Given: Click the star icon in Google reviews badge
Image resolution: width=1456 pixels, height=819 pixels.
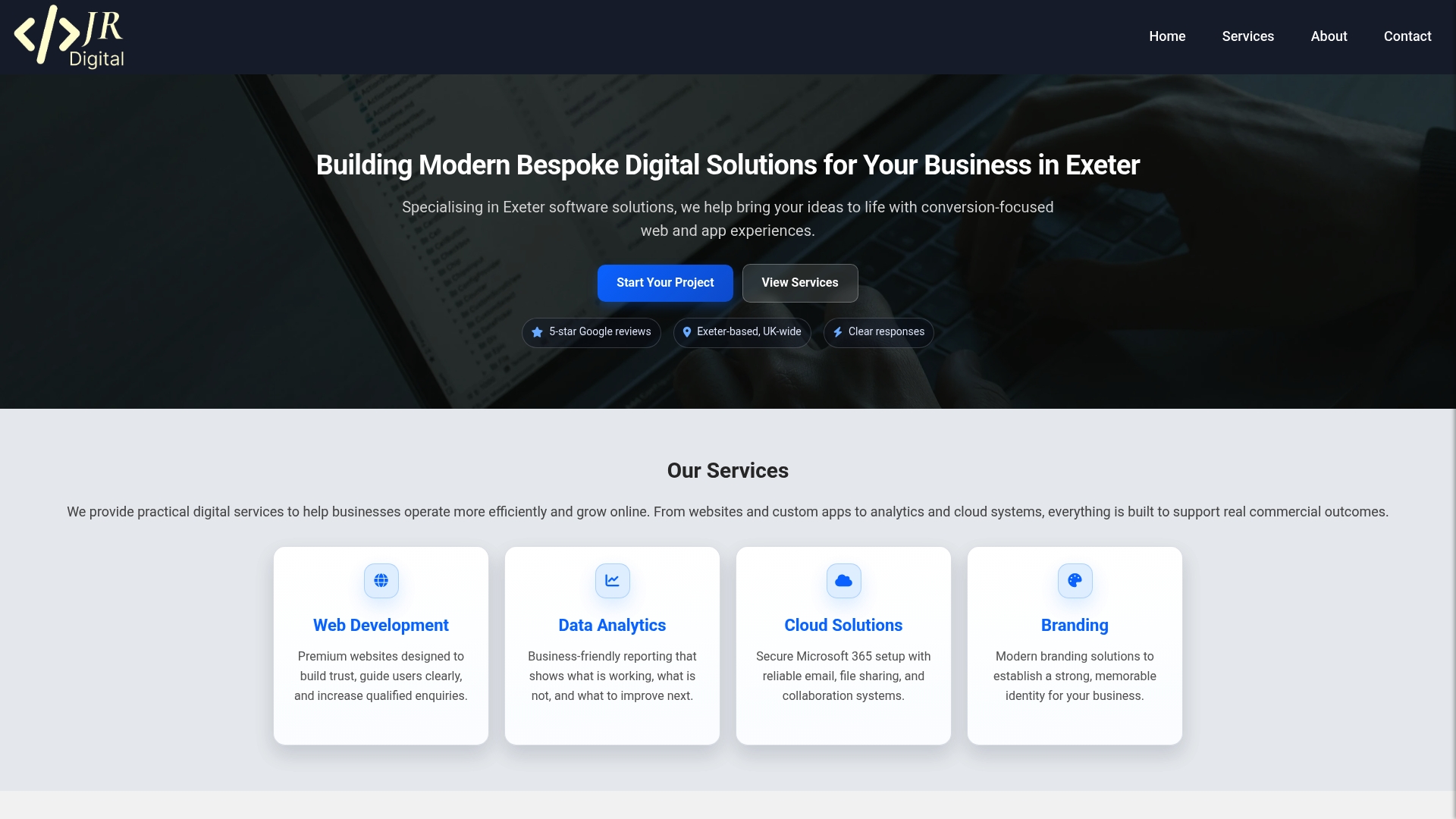Looking at the screenshot, I should tap(537, 332).
